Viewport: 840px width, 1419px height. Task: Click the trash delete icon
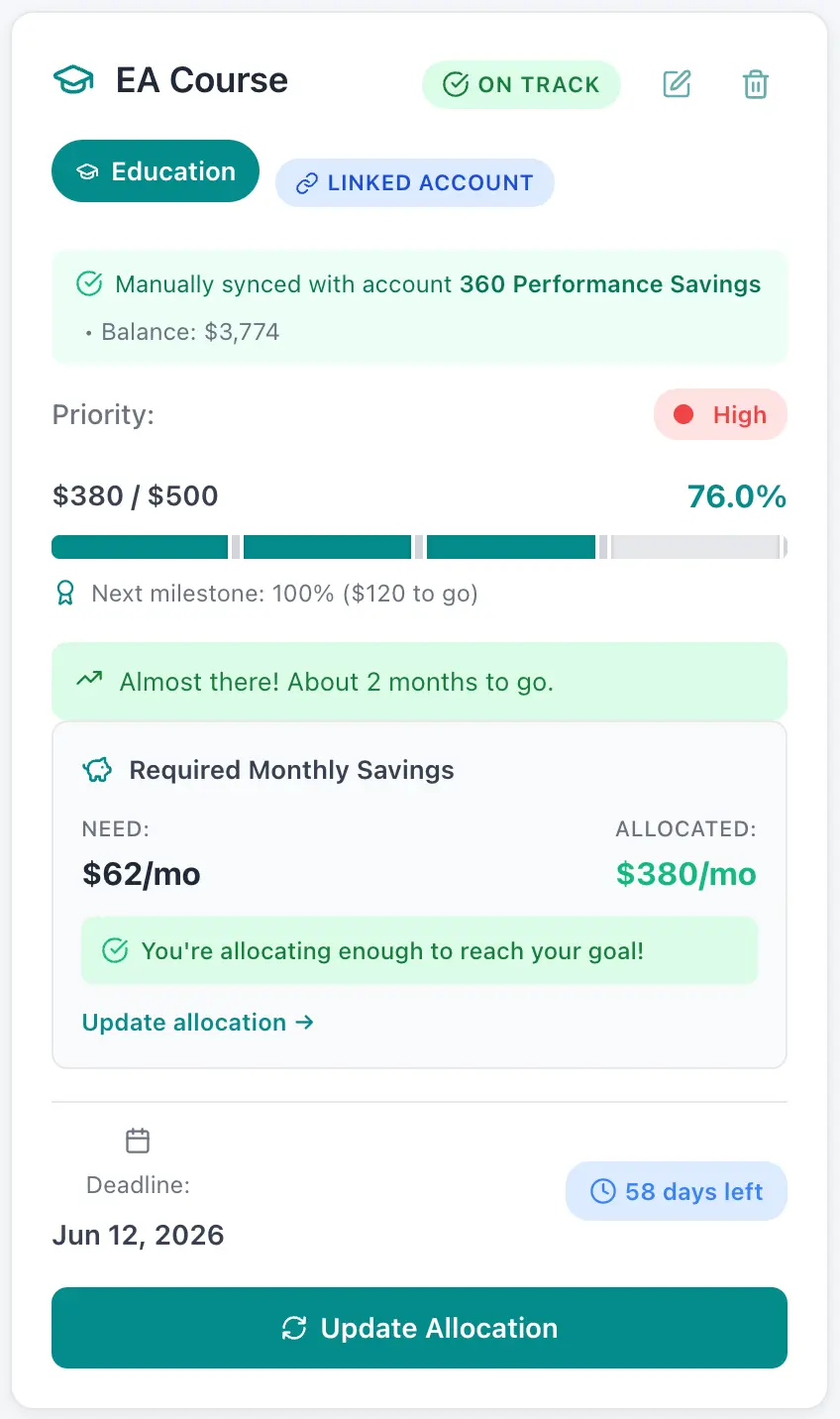click(756, 85)
